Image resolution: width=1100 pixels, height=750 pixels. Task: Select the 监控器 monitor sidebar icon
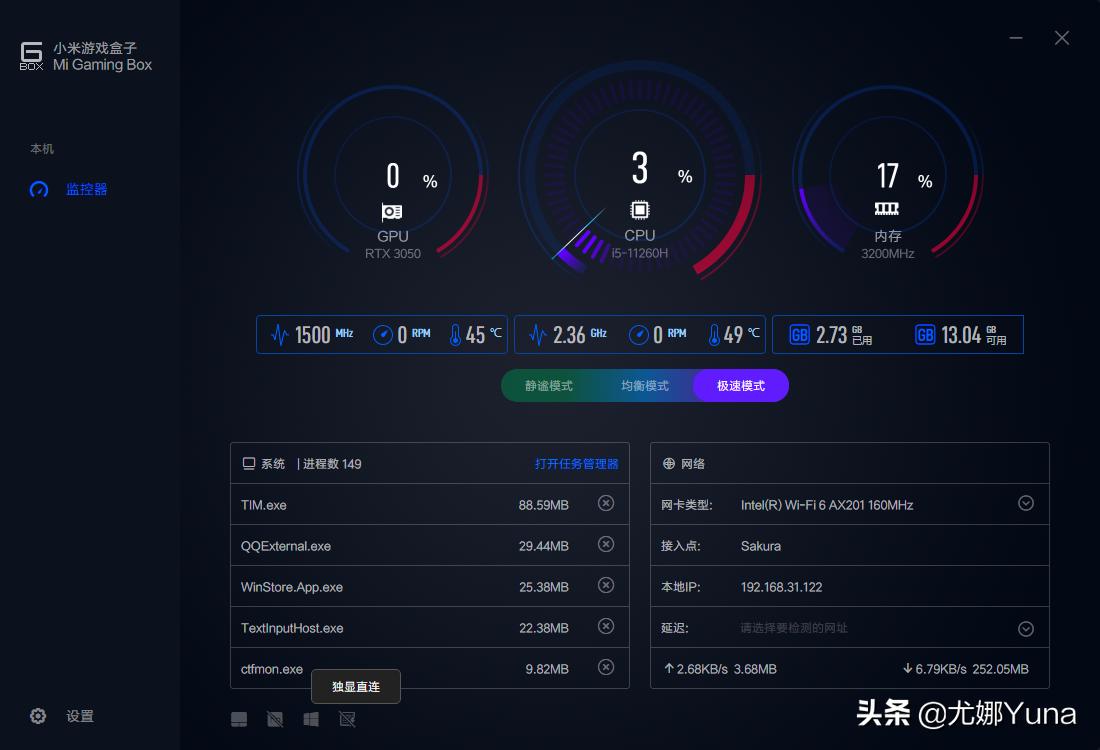38,189
